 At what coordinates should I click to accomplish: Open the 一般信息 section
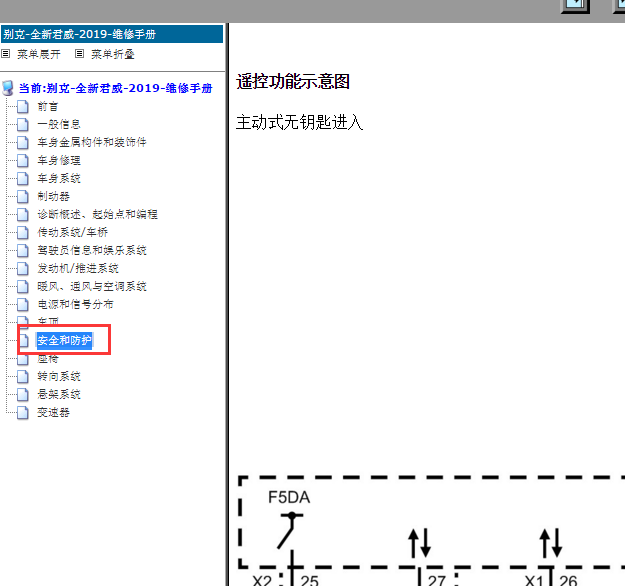[x=59, y=124]
